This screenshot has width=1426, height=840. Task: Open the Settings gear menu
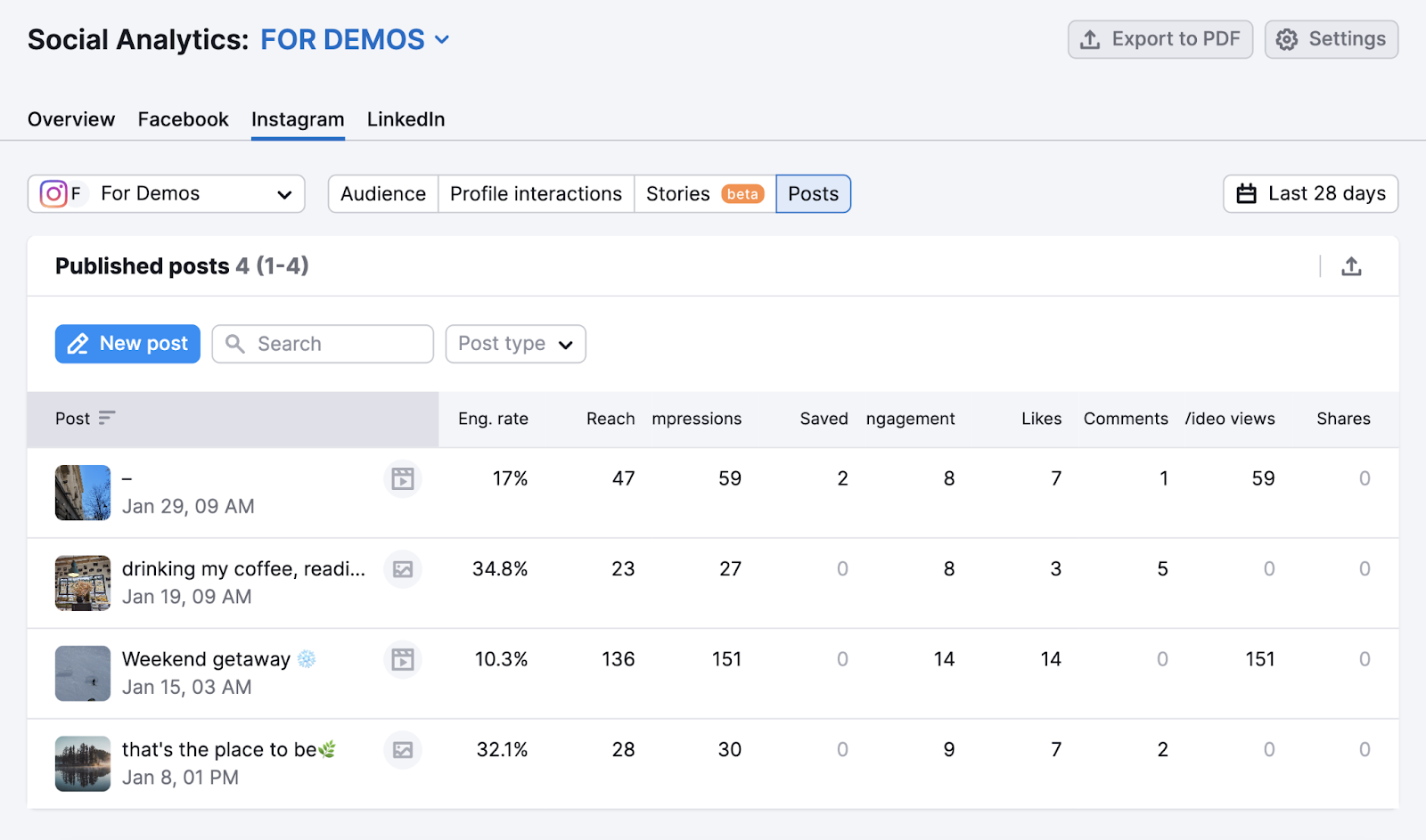coord(1331,39)
